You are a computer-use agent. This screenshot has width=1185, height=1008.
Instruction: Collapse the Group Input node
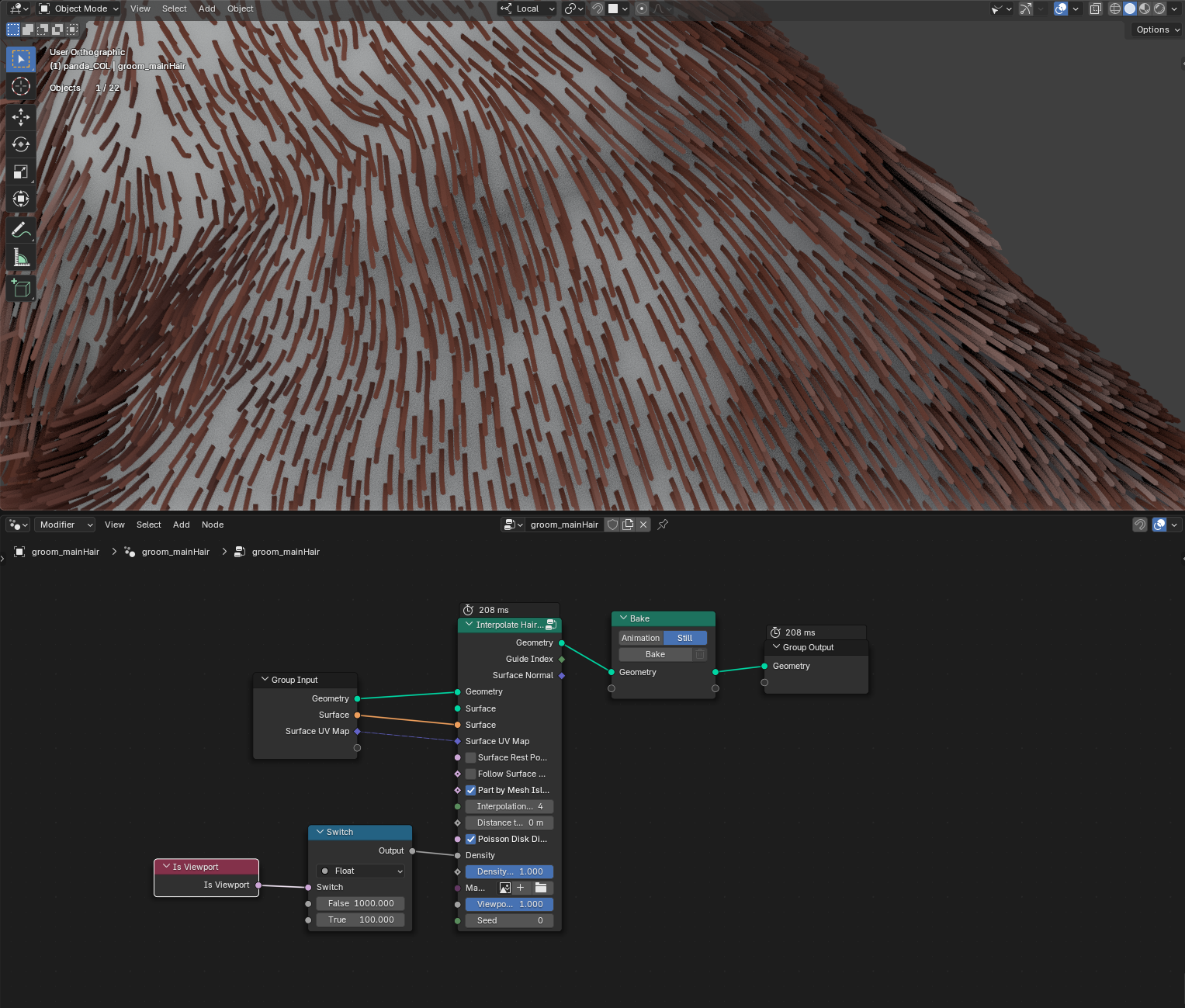pyautogui.click(x=265, y=680)
